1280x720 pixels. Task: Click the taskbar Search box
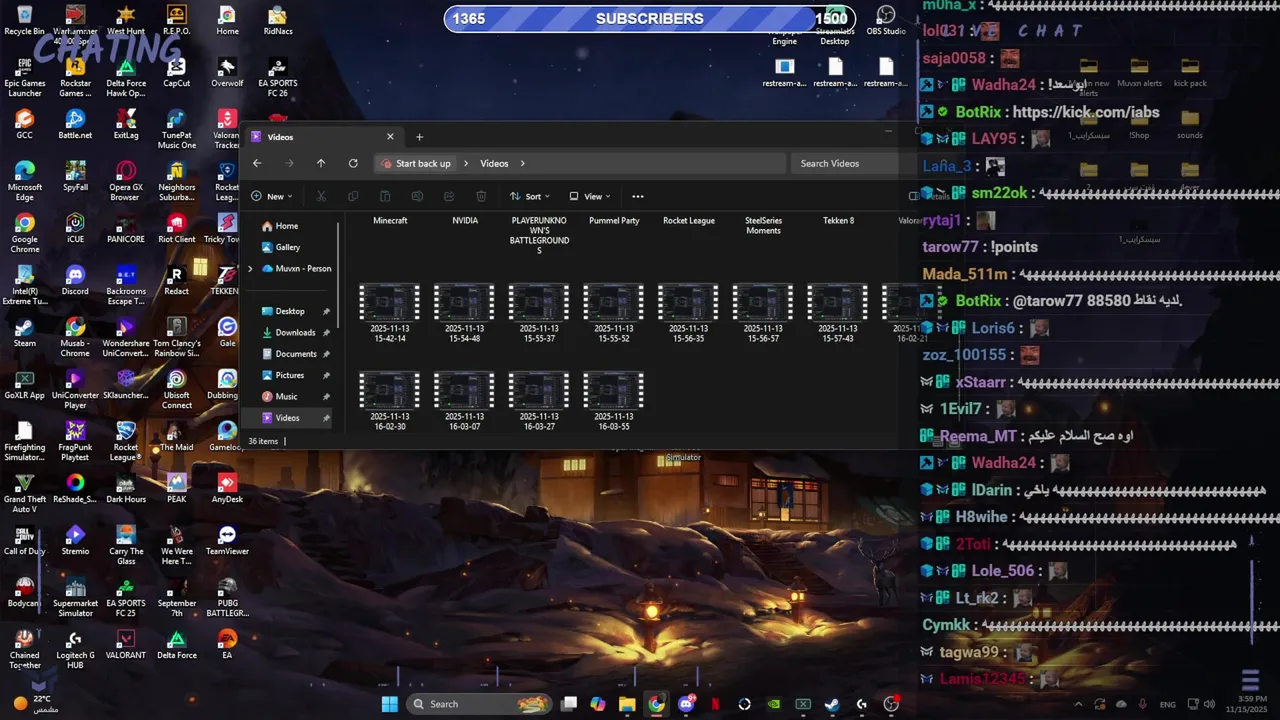480,704
